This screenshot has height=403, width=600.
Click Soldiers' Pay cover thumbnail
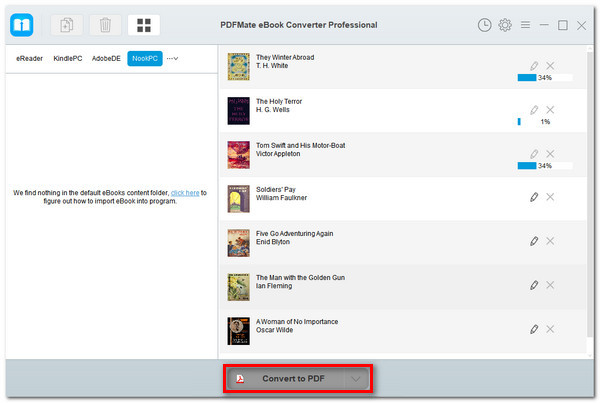click(238, 199)
